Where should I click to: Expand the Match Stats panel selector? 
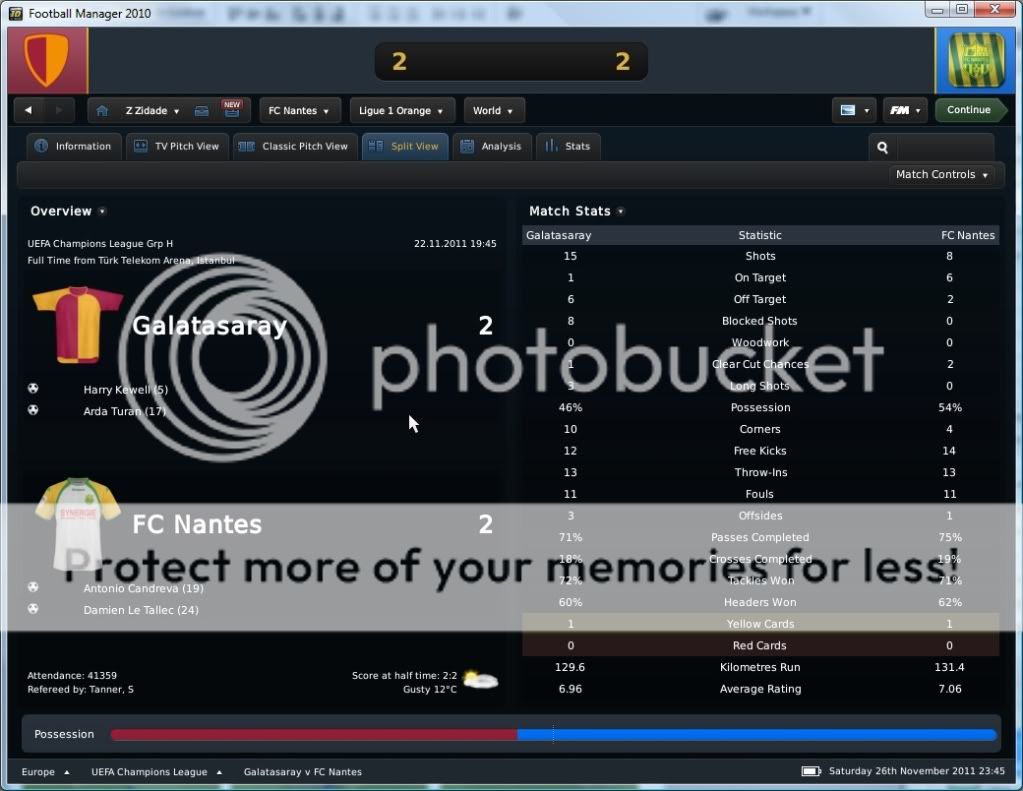point(621,212)
